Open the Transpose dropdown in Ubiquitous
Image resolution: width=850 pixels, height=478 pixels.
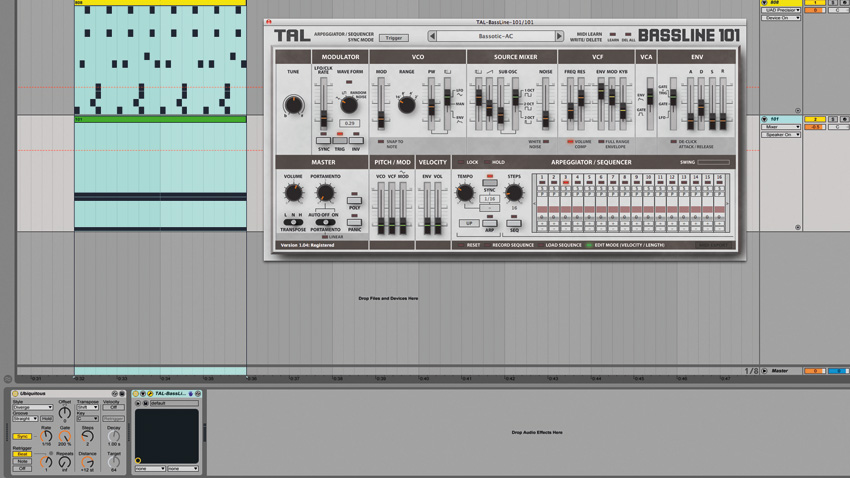[87, 408]
